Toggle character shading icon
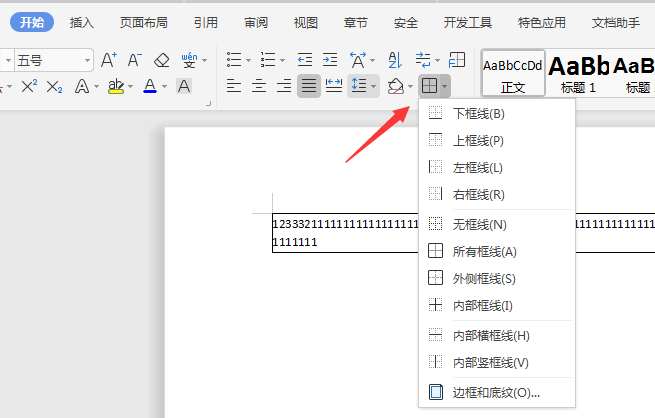Viewport: 655px width, 418px height. pyautogui.click(x=184, y=86)
